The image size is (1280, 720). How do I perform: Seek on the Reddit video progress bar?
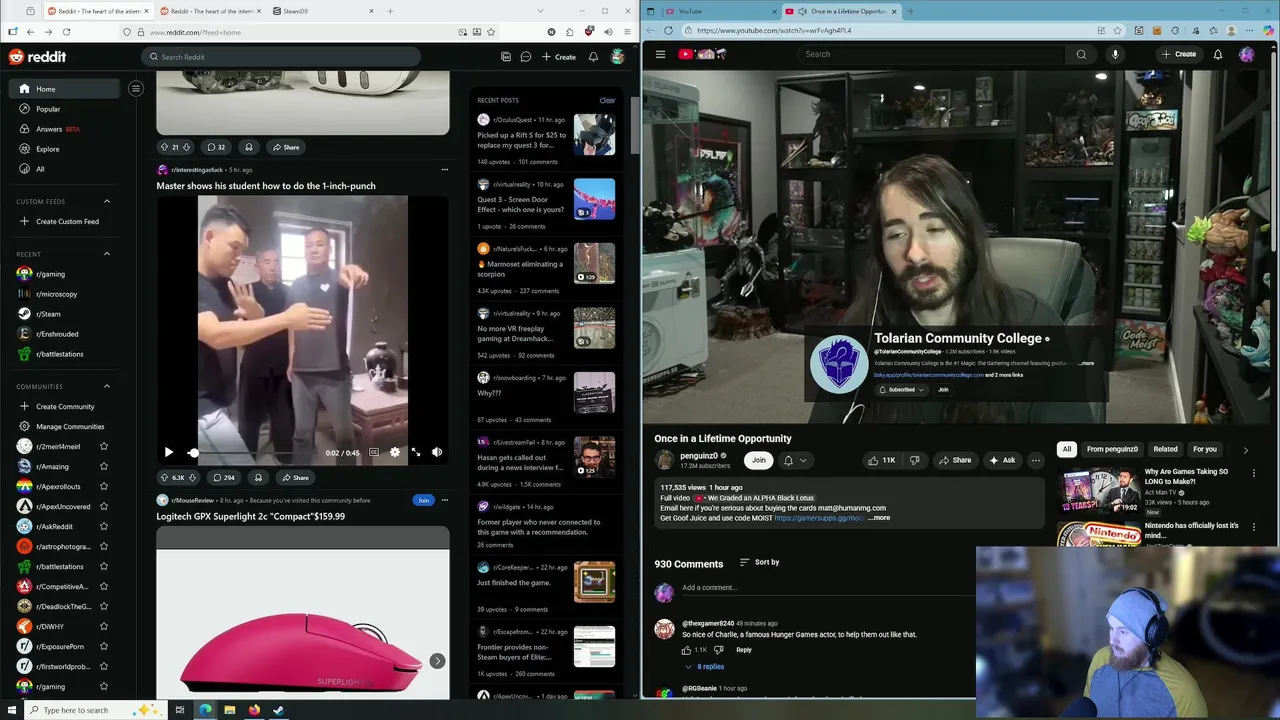click(250, 453)
